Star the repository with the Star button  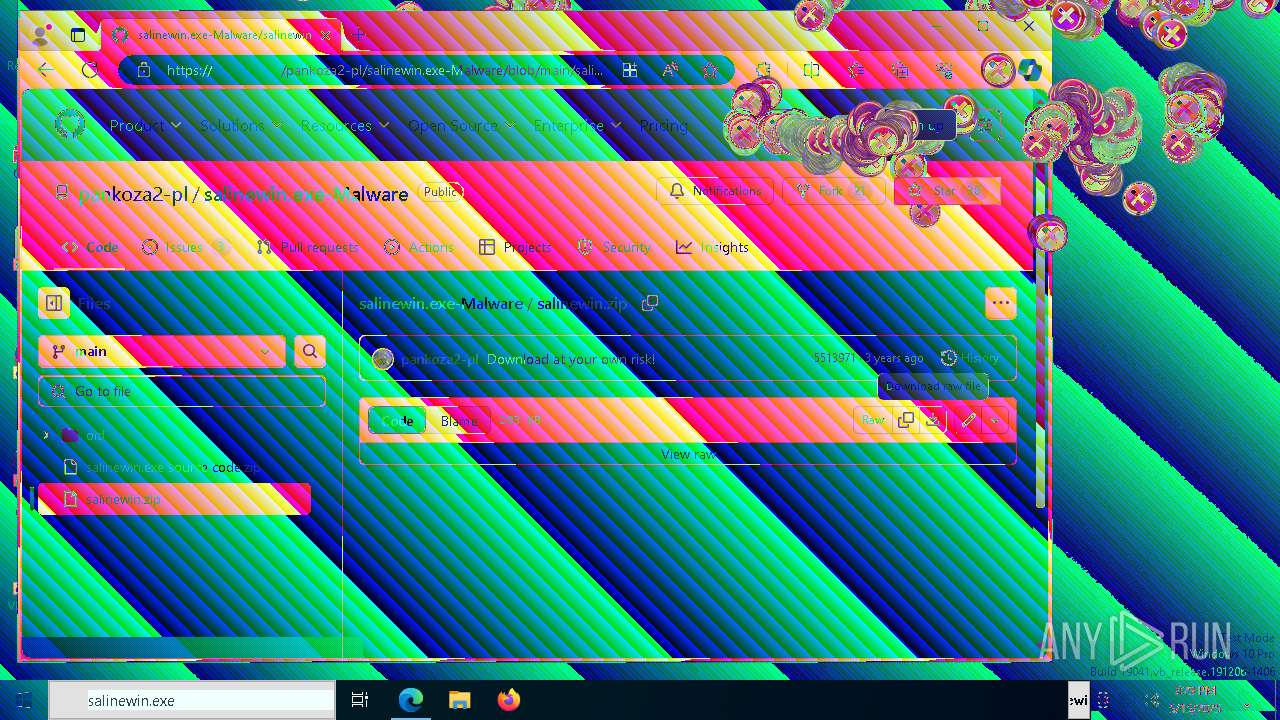tap(946, 191)
